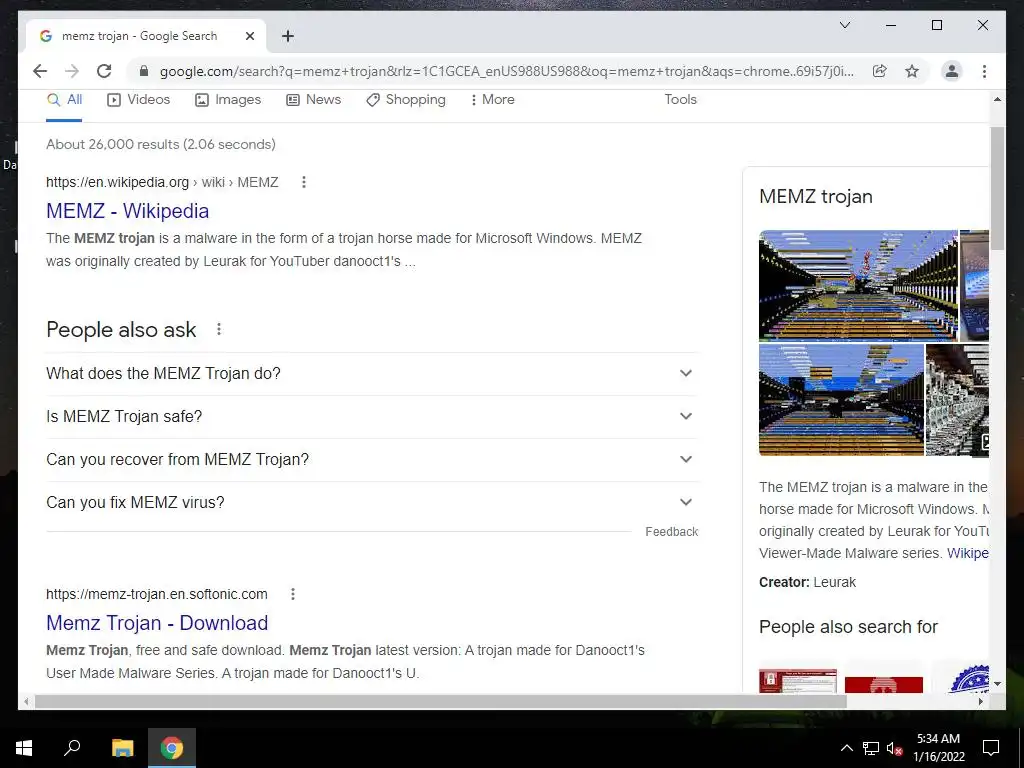Open MEMZ - Wikipedia result link
The image size is (1024, 768).
tap(127, 211)
